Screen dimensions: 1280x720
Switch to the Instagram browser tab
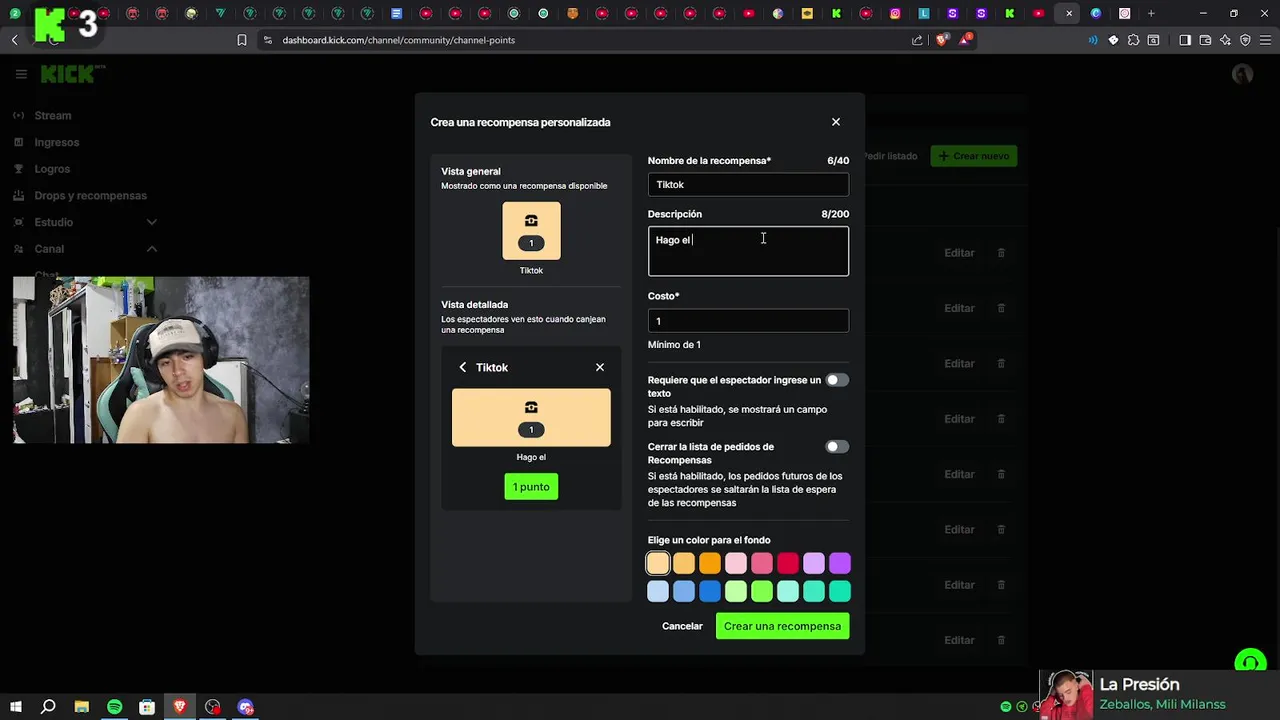tap(895, 14)
